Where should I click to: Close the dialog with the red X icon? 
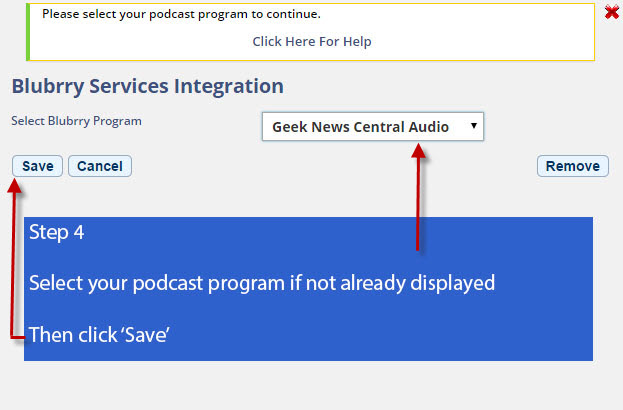click(x=611, y=13)
